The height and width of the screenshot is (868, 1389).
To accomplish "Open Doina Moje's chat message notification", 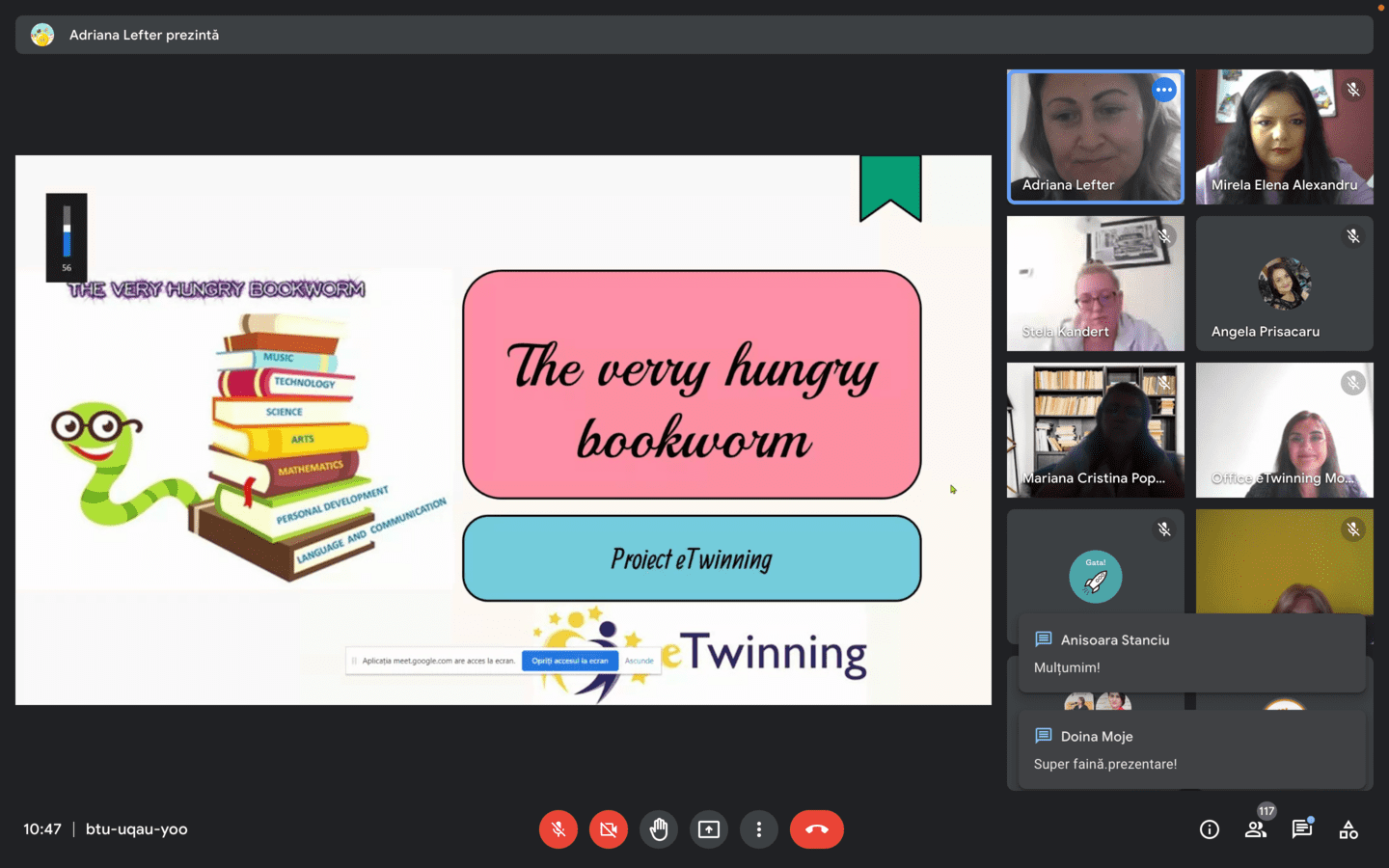I will click(1192, 749).
